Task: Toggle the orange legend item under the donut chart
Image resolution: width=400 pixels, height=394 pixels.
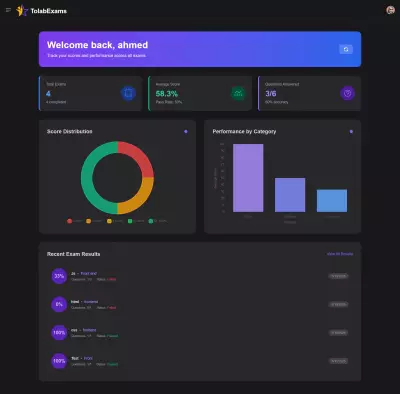Action: [94, 221]
